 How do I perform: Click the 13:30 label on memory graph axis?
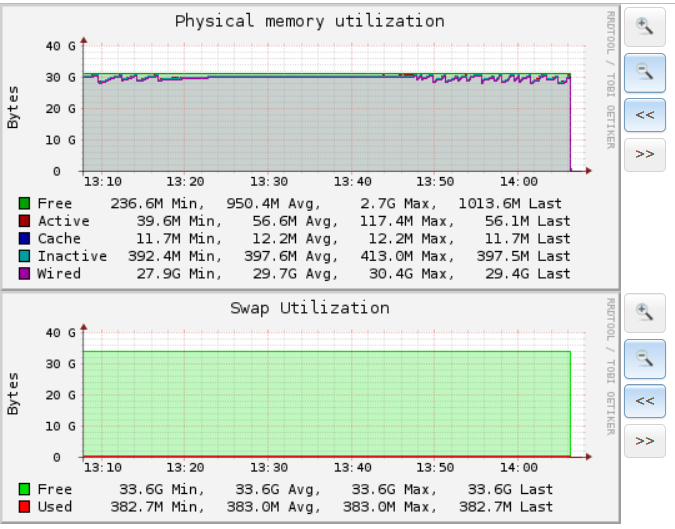tap(269, 182)
